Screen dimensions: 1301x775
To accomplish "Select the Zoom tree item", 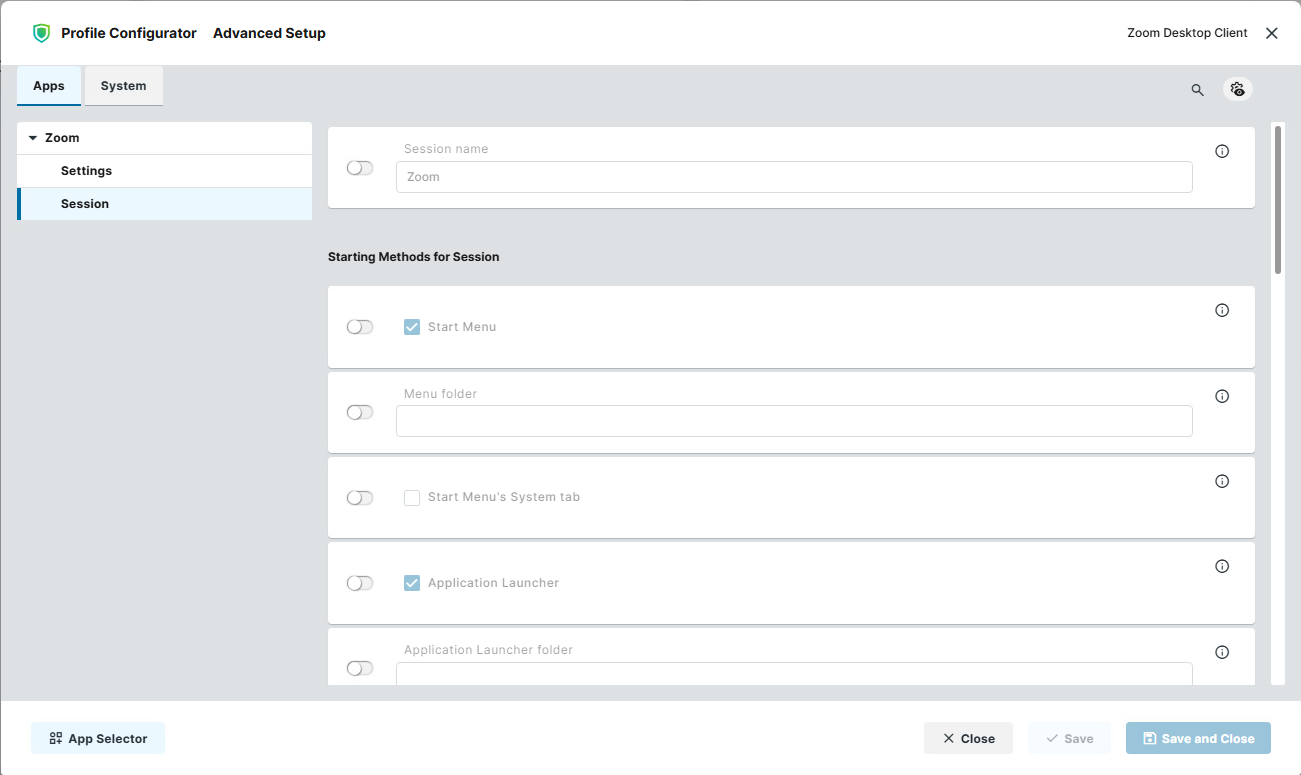I will click(x=165, y=138).
